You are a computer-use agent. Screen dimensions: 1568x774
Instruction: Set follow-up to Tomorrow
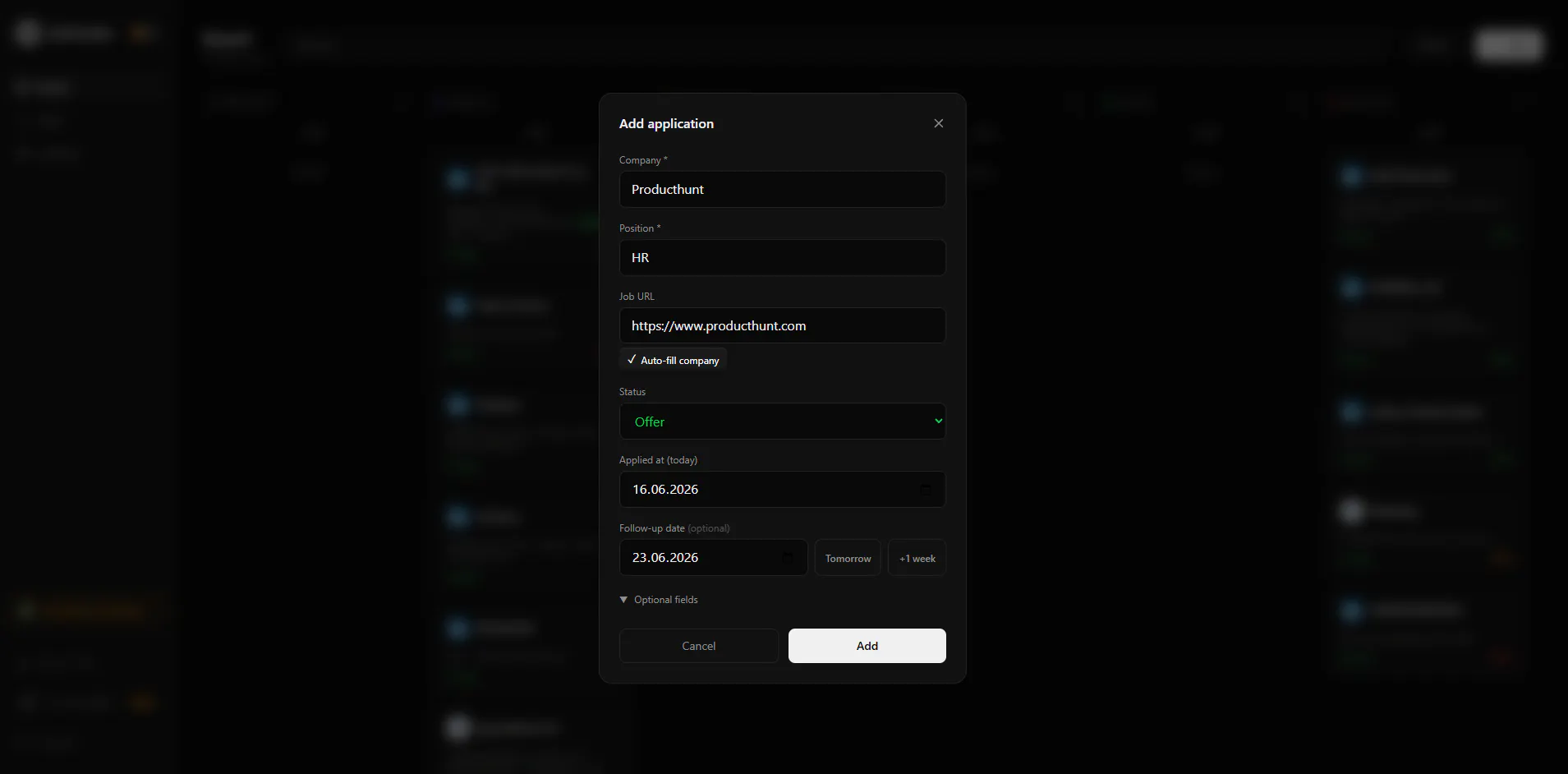click(x=848, y=558)
